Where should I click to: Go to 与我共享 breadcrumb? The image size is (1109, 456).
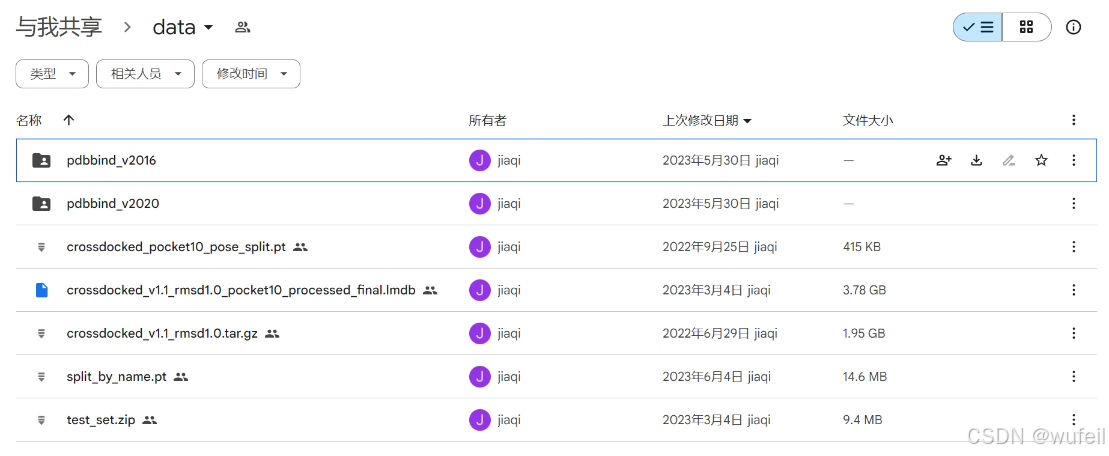(59, 27)
